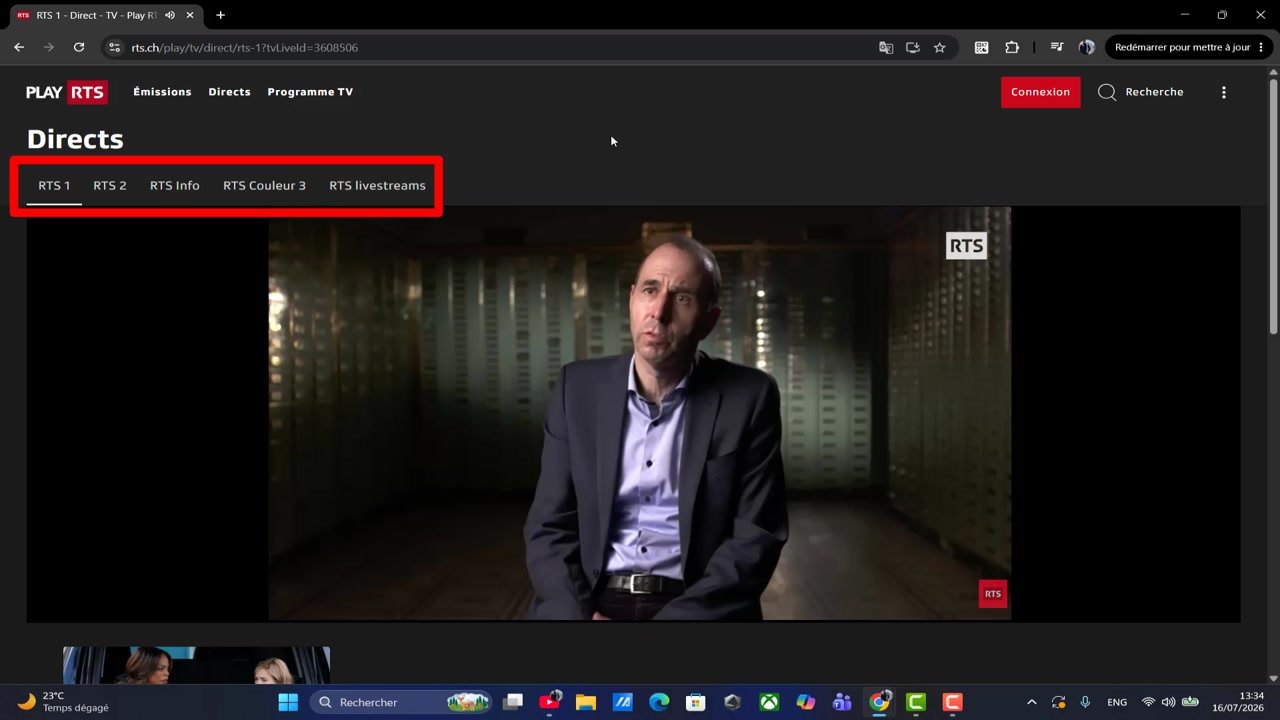Go back to the previous page

click(19, 47)
